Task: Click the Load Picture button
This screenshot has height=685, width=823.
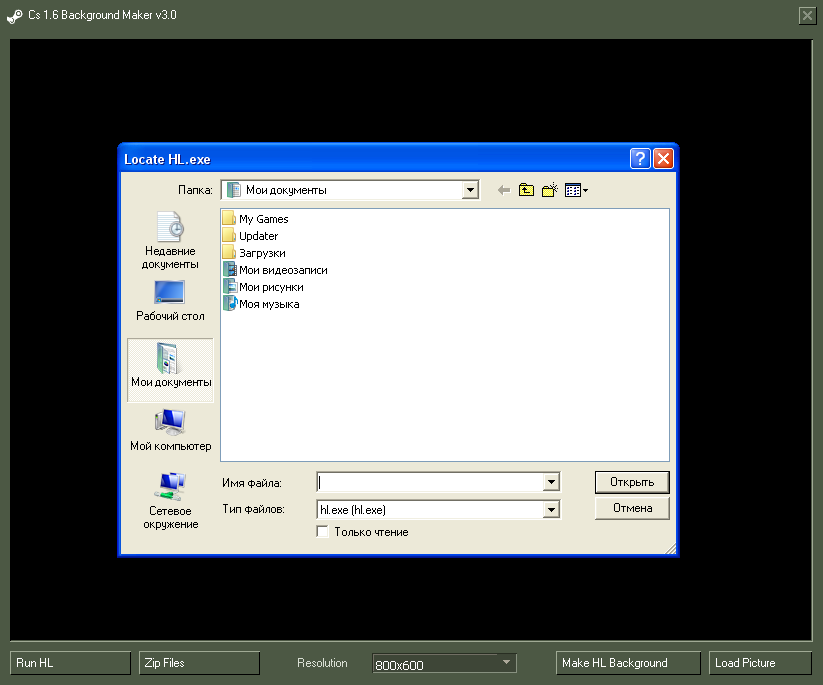Action: click(760, 663)
